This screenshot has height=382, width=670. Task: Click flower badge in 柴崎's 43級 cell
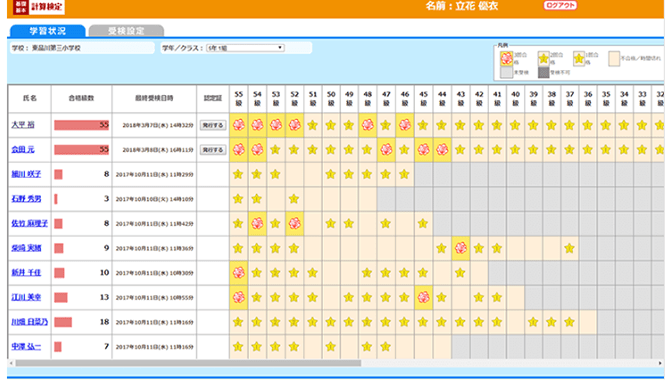coord(460,248)
